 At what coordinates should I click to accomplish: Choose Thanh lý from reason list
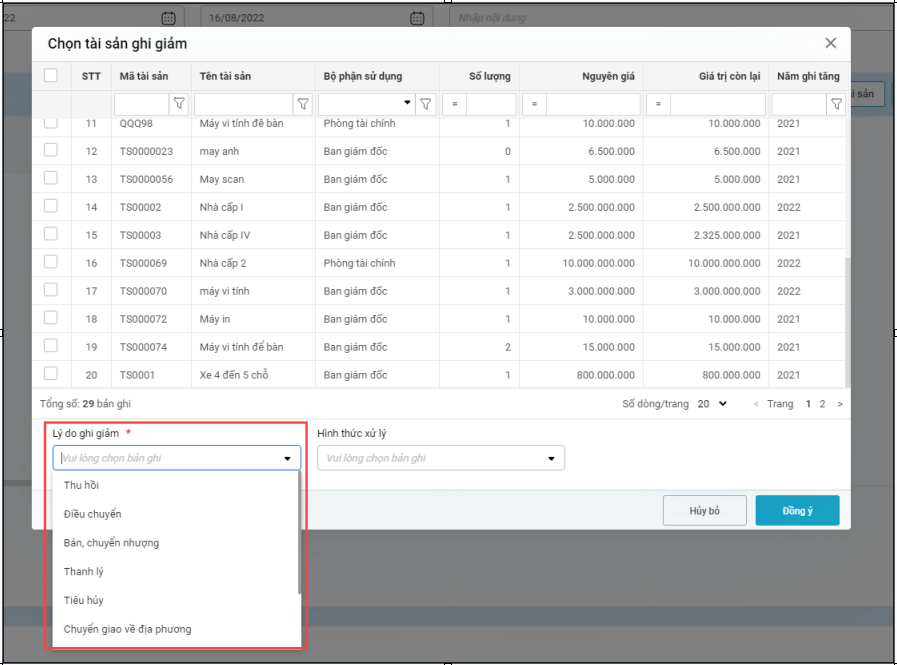pyautogui.click(x=84, y=572)
